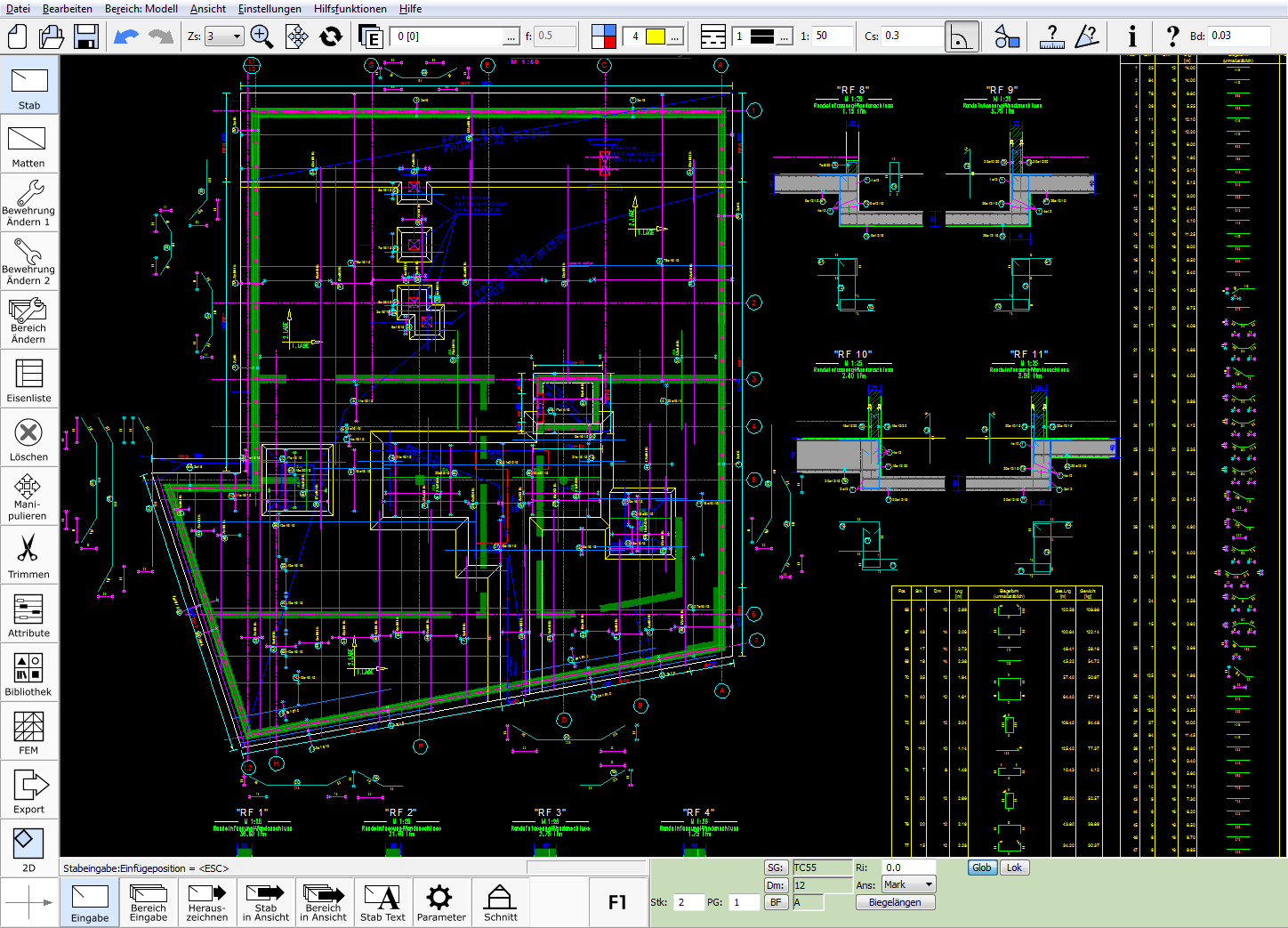Click the blue and red color scheme icon

604,36
